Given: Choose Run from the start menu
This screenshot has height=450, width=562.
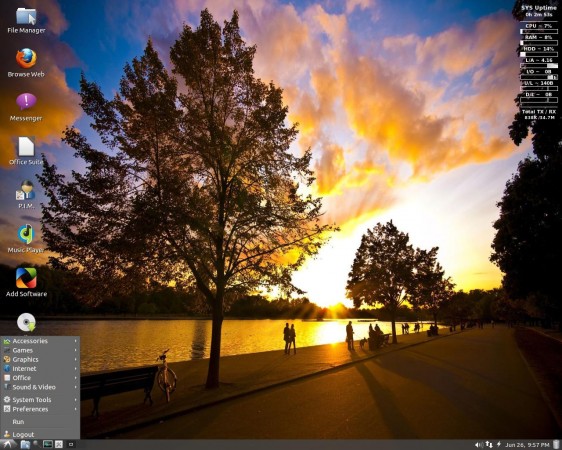Looking at the screenshot, I should click(x=40, y=422).
